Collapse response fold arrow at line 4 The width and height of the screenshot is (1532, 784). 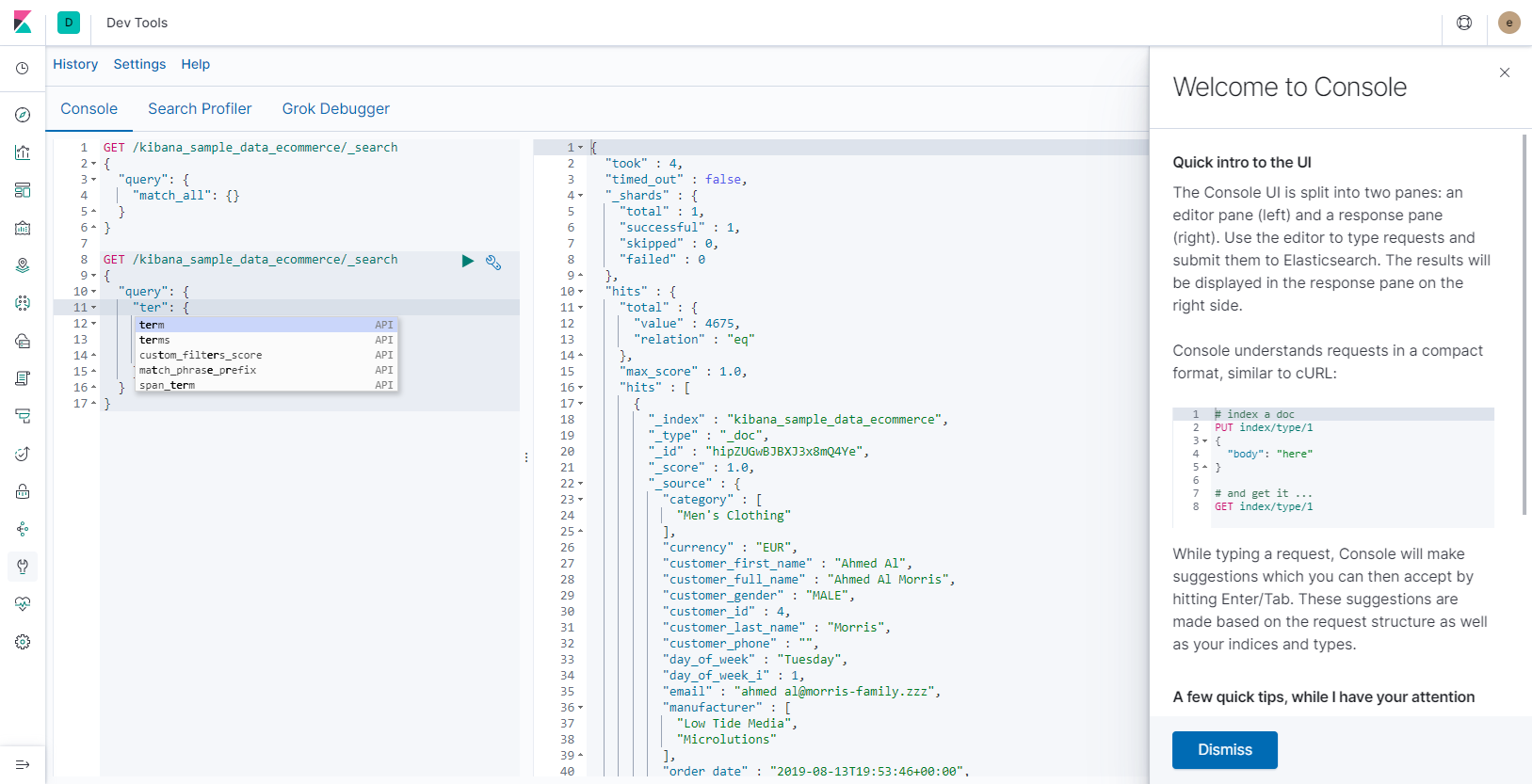(580, 196)
